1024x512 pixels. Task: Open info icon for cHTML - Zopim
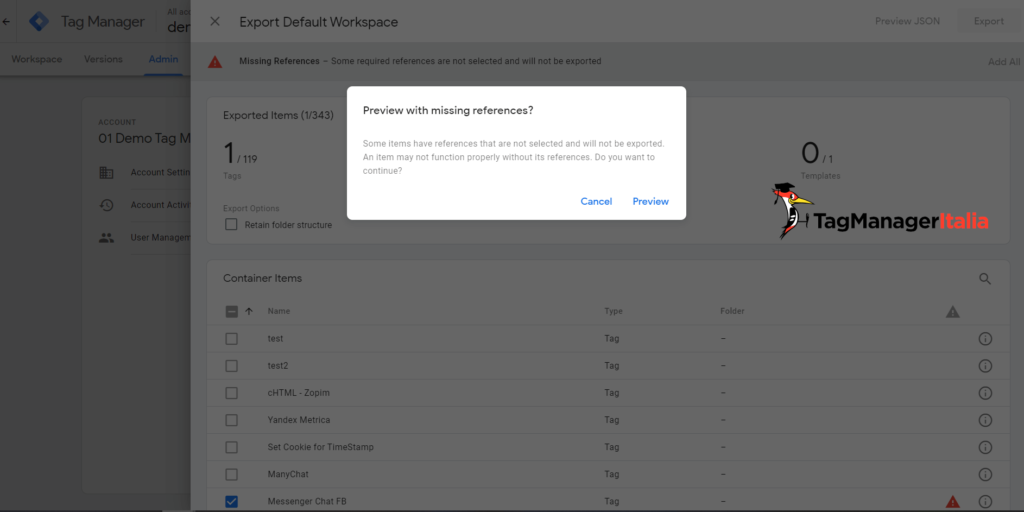[x=985, y=393]
